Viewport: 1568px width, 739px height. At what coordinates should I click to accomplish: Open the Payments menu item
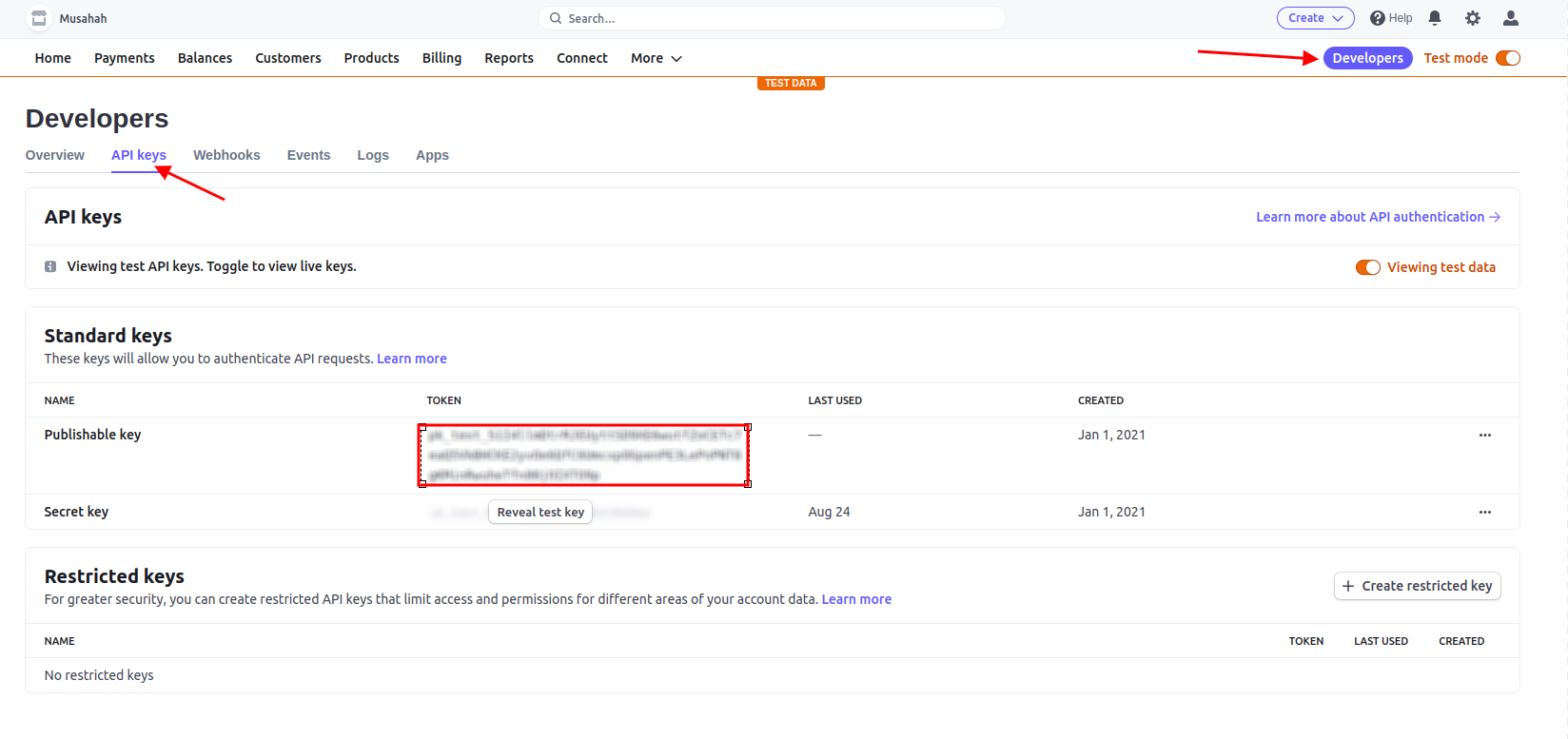[x=124, y=58]
